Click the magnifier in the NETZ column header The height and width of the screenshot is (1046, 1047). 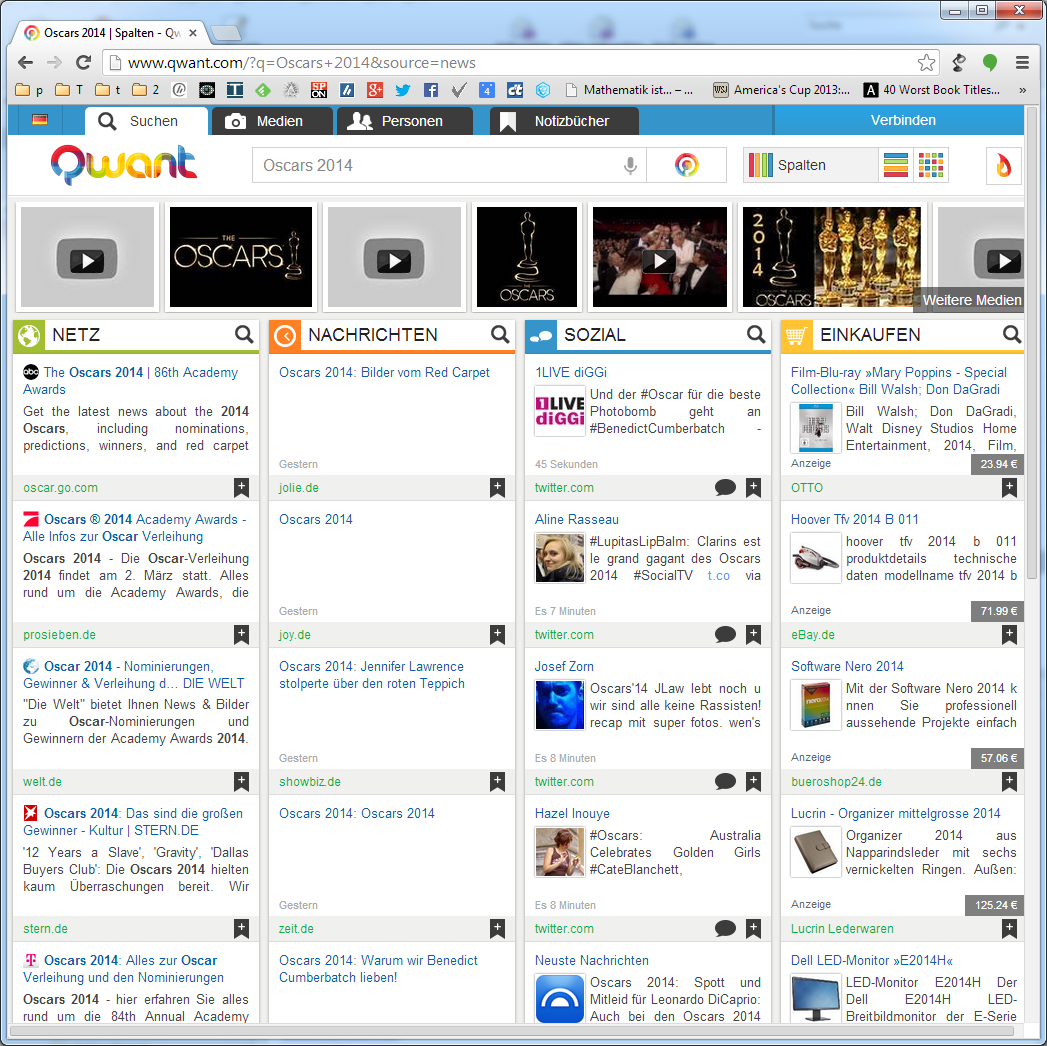tap(244, 335)
